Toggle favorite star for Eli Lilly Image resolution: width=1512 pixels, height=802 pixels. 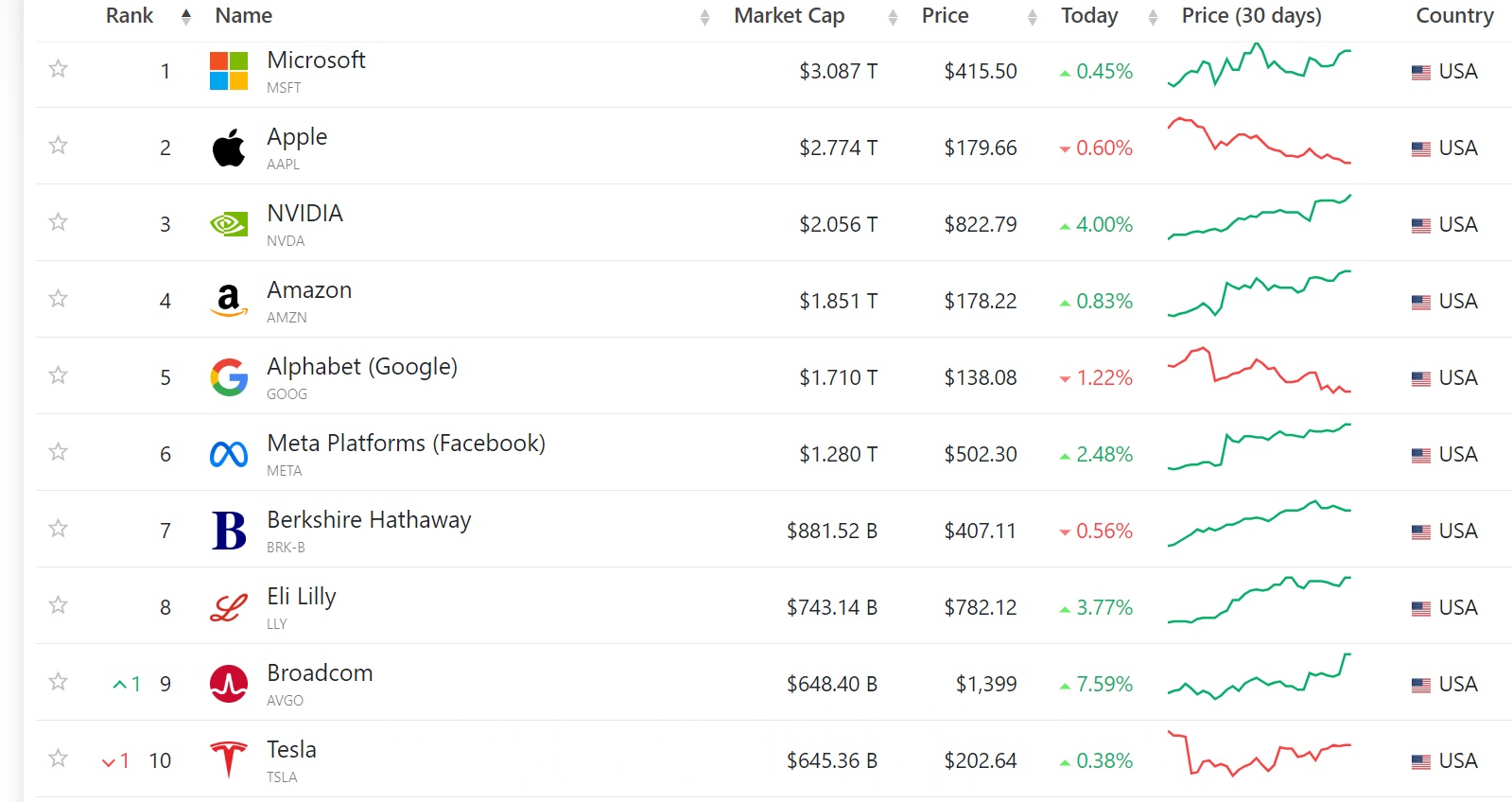coord(59,605)
